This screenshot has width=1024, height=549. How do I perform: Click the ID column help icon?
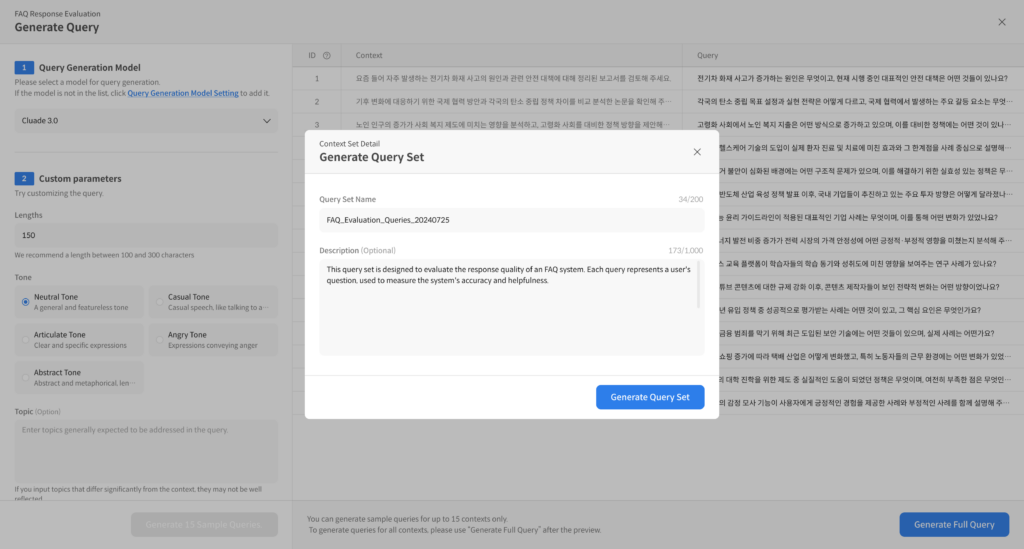point(327,55)
